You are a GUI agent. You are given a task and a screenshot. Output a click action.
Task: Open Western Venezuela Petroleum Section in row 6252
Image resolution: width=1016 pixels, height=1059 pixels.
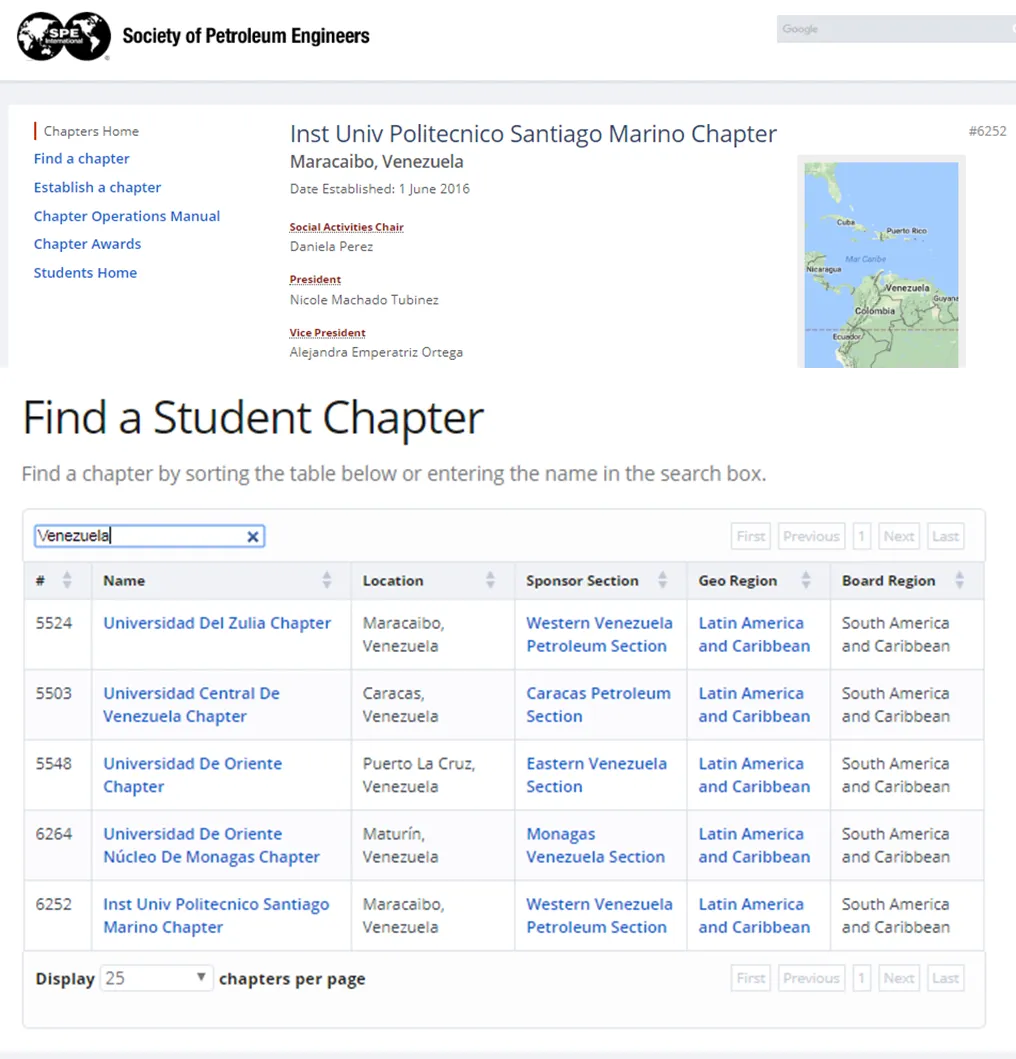pyautogui.click(x=599, y=915)
